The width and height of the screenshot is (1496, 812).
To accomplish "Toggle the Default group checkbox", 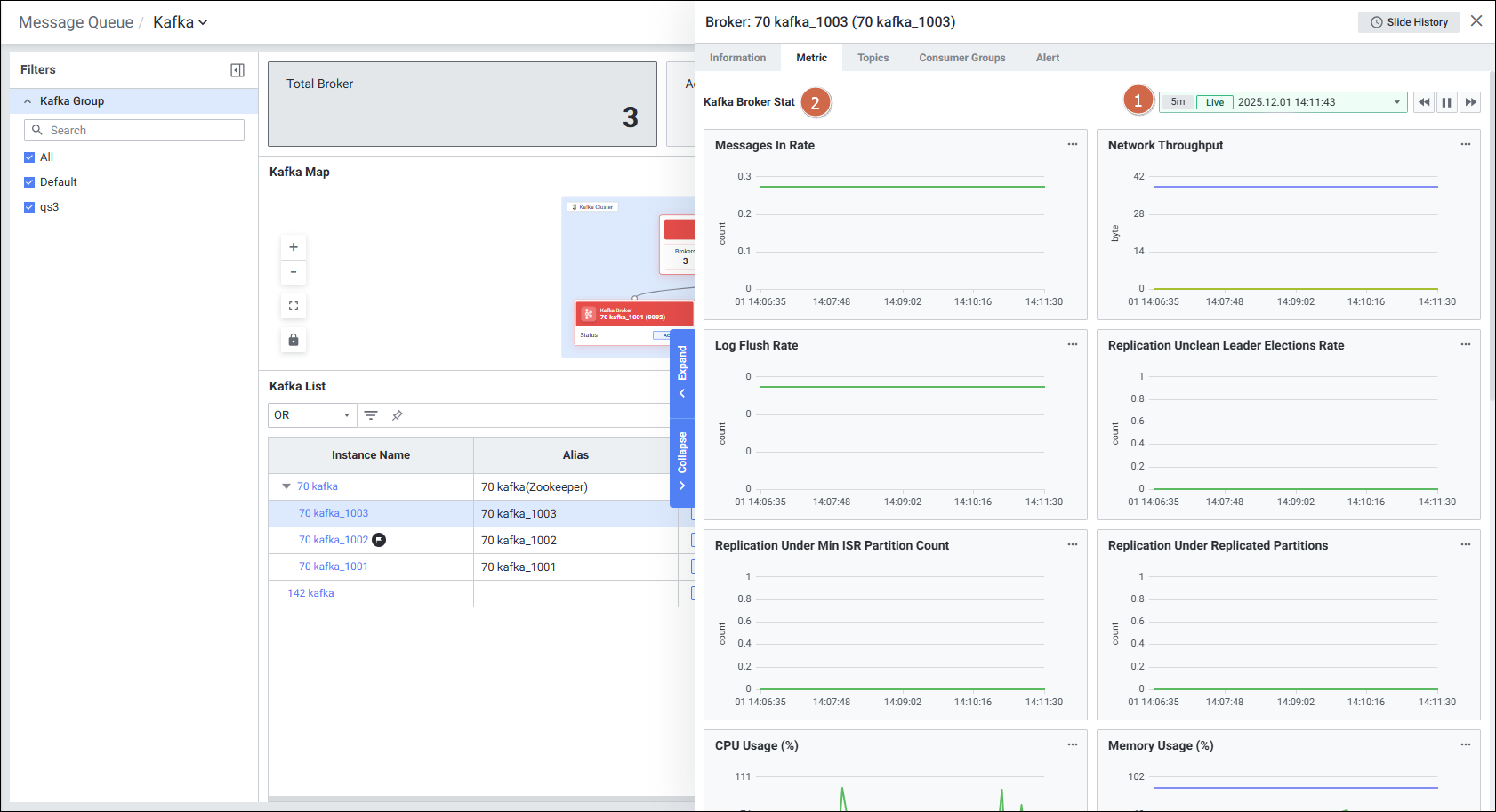I will coord(29,182).
